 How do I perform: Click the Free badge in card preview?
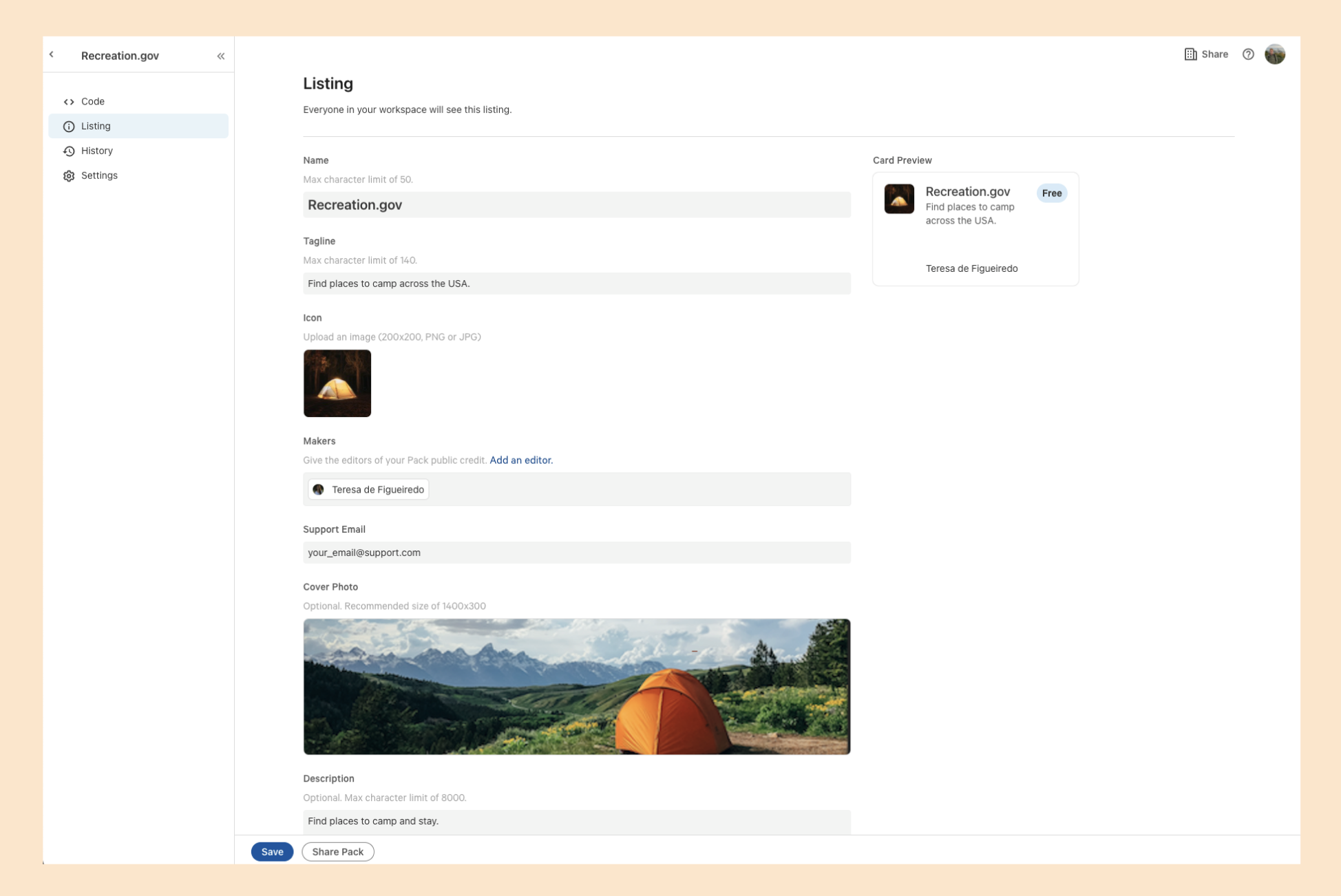click(x=1051, y=193)
